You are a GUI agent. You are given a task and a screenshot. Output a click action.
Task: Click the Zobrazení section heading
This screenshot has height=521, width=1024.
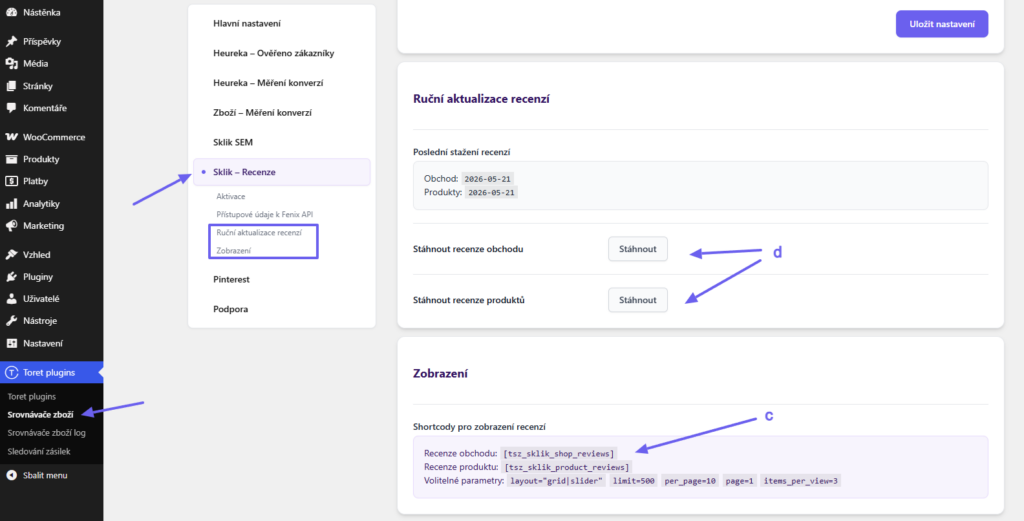[441, 373]
